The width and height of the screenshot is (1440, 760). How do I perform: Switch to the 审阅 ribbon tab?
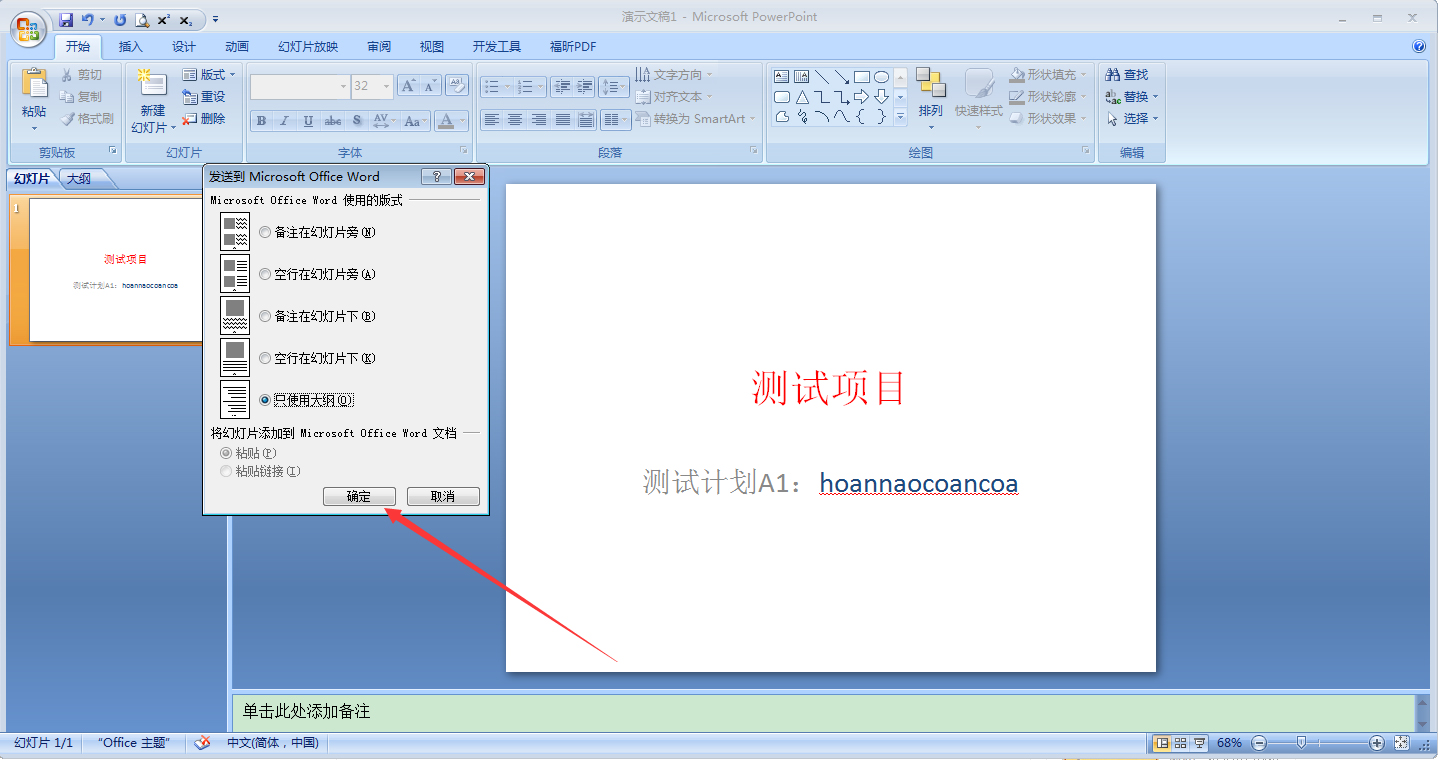(x=378, y=45)
